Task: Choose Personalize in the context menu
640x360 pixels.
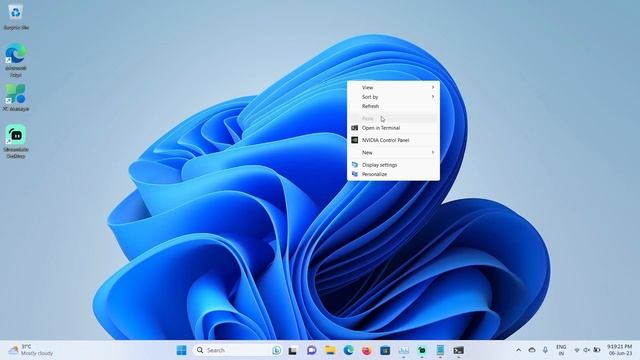Action: (393, 174)
